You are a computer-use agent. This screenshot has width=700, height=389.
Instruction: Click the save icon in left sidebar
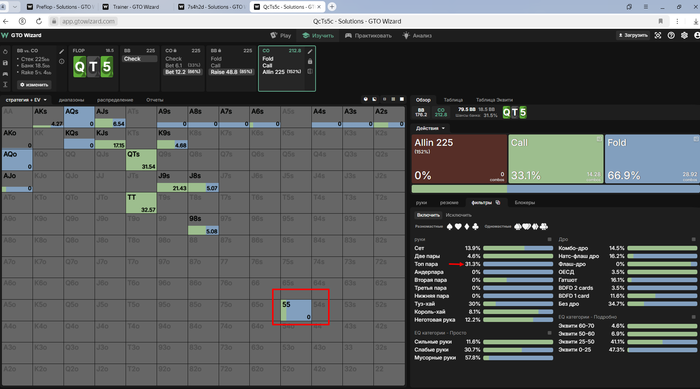click(5, 63)
